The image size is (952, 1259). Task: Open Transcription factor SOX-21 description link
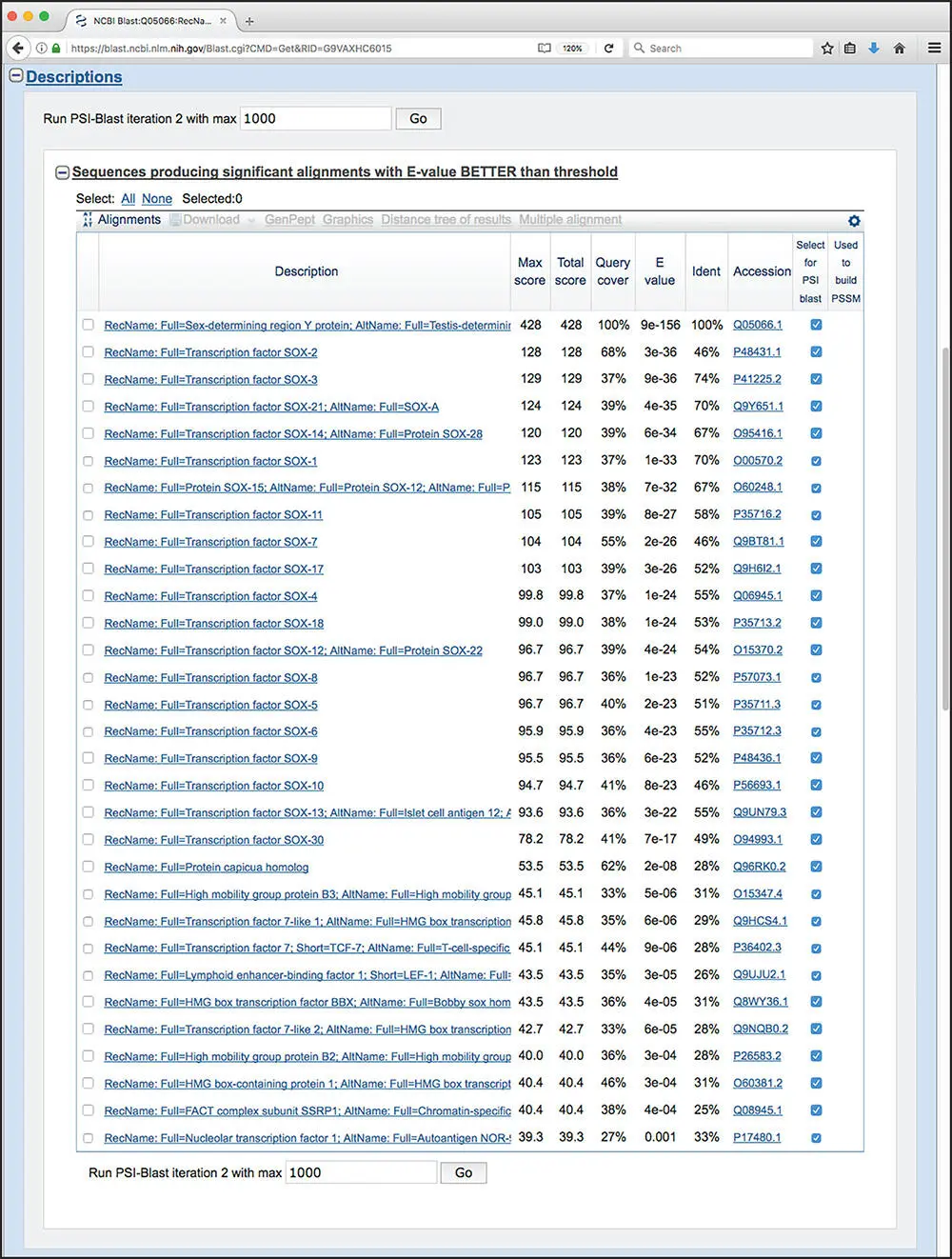coord(271,407)
